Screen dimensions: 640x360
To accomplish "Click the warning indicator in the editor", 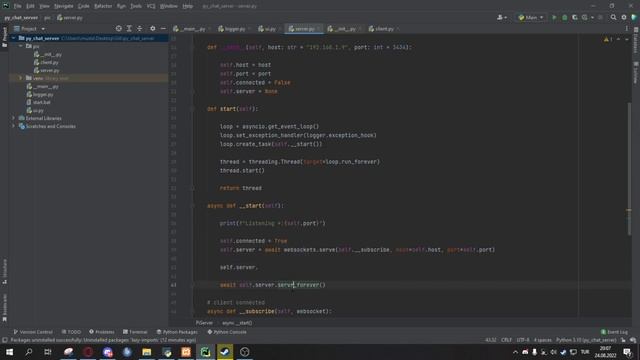I will point(608,40).
